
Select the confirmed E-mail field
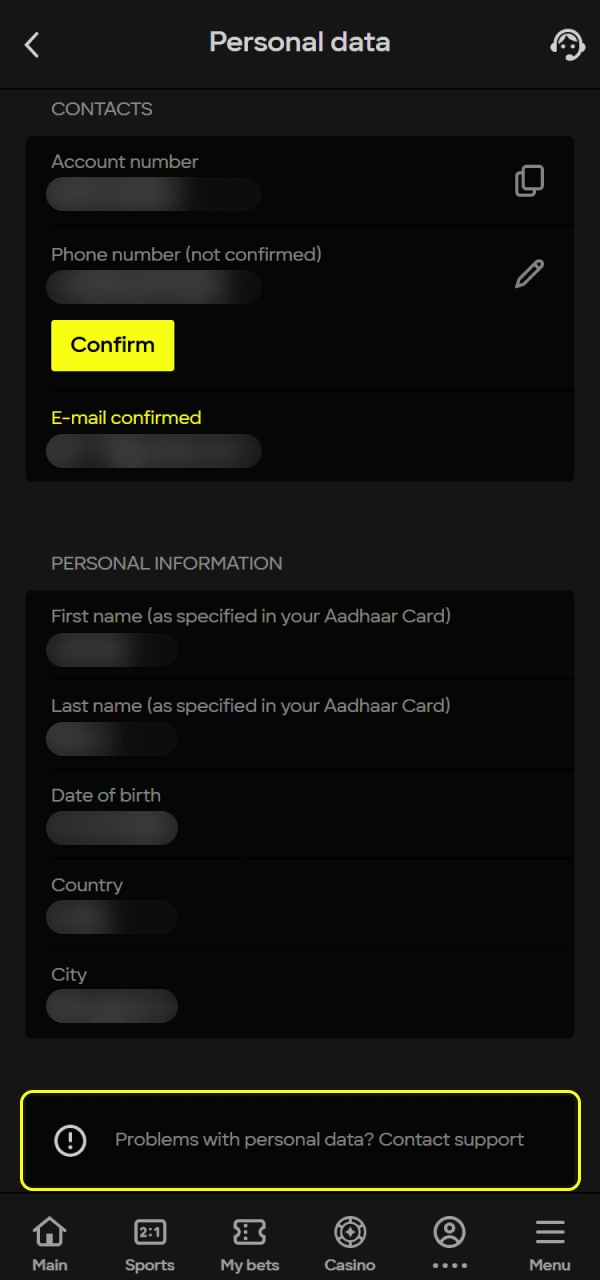click(153, 451)
